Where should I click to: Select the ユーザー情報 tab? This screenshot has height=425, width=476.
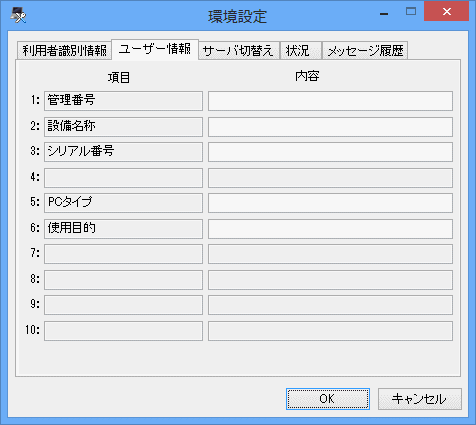point(155,49)
